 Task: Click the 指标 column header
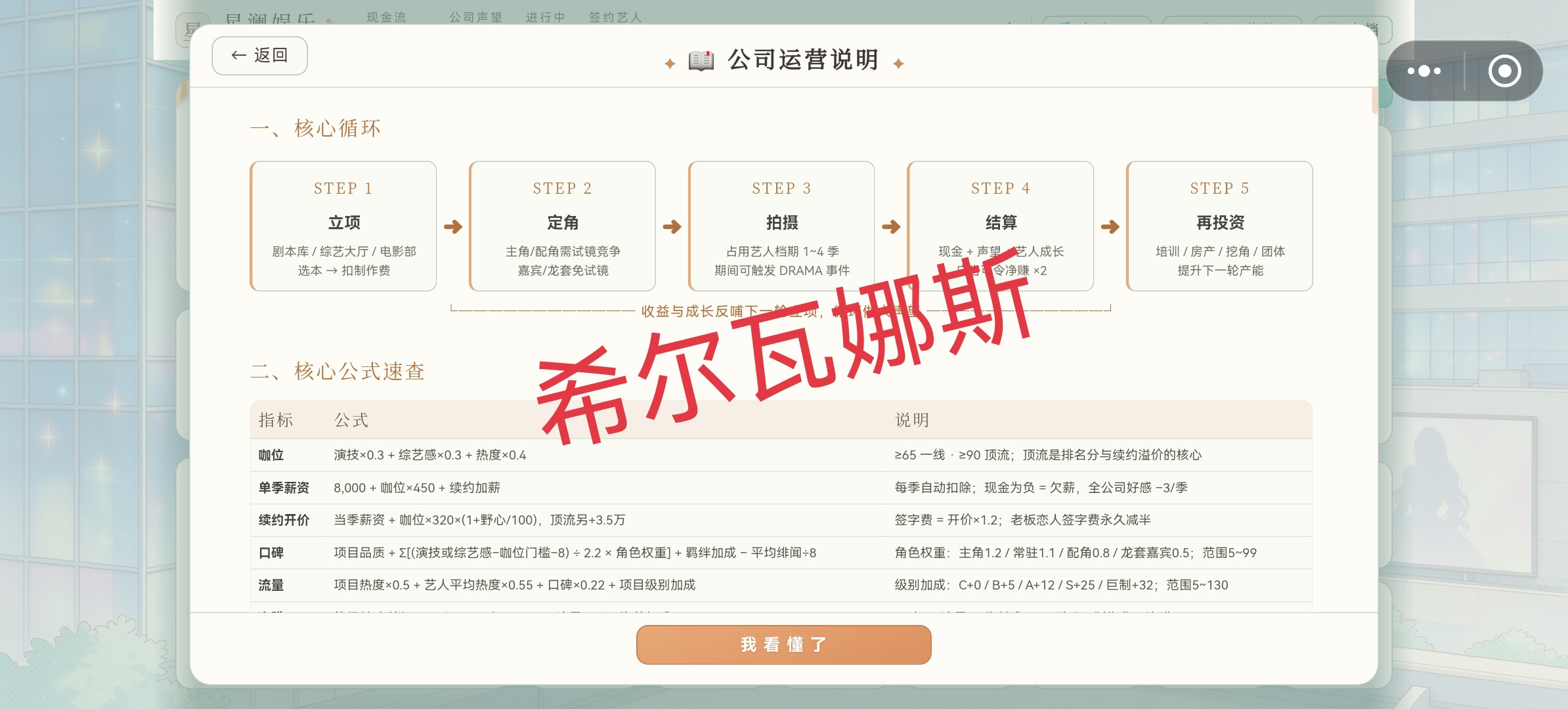coord(276,420)
